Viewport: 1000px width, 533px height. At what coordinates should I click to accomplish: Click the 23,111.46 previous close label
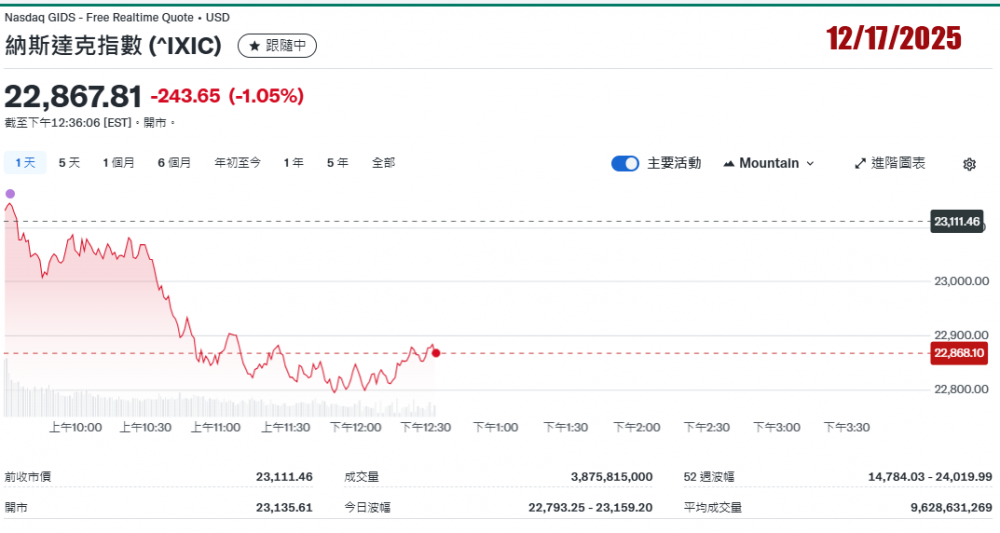click(957, 221)
